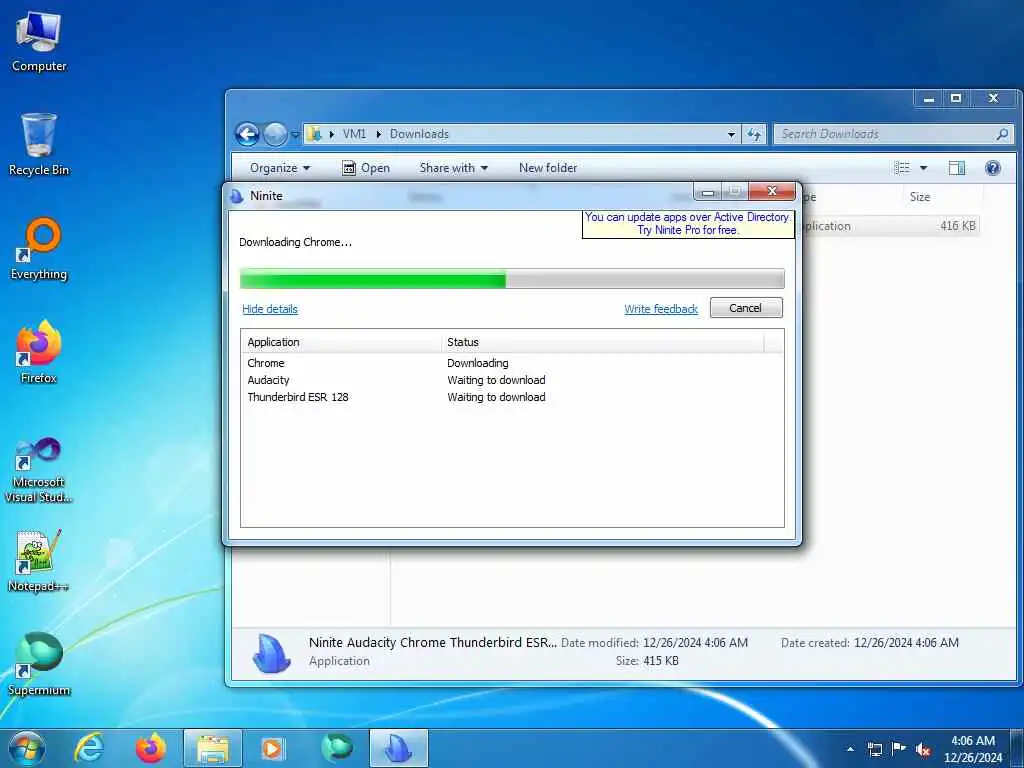Change the Explorer view style
1024x768 pixels.
902,168
